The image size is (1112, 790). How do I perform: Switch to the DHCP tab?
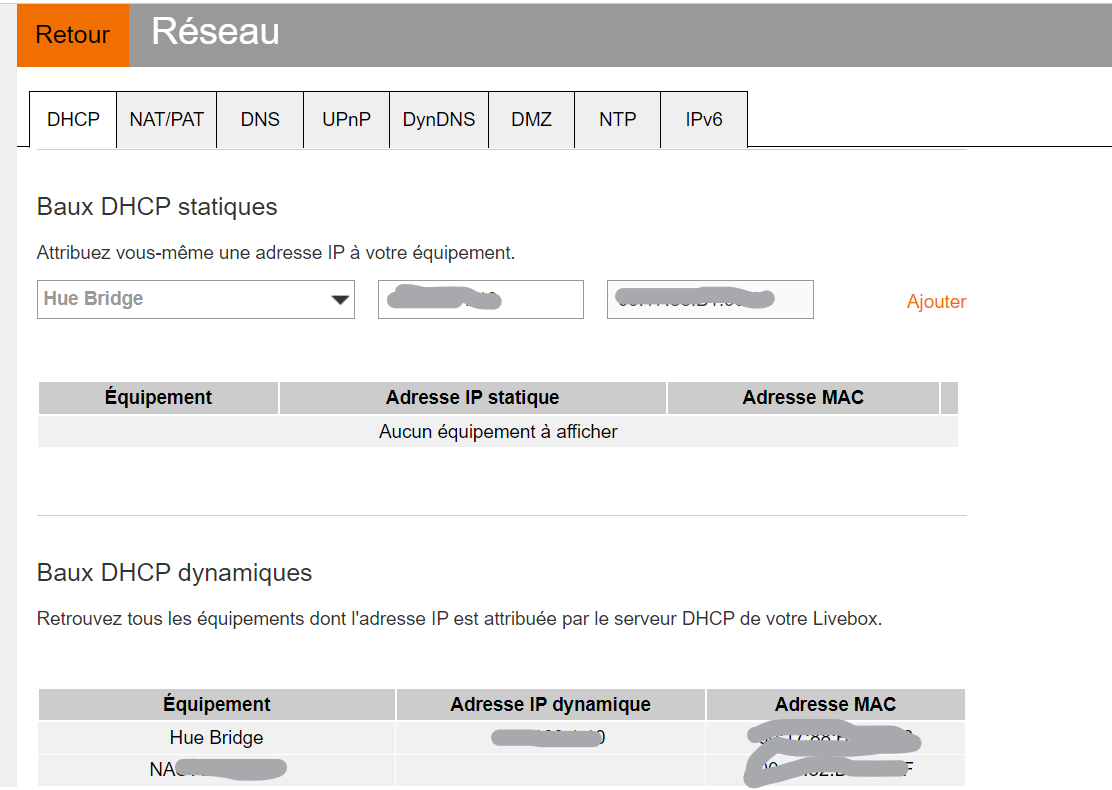73,120
